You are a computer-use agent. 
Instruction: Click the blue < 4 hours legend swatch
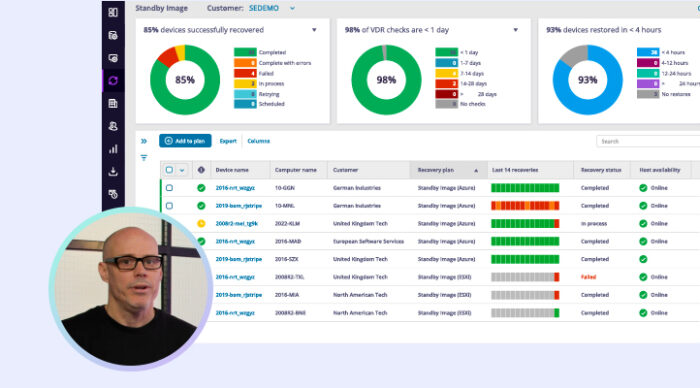coord(648,52)
